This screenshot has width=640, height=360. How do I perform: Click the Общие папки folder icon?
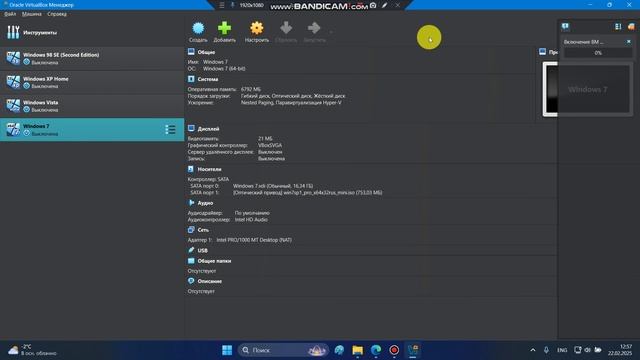point(191,260)
